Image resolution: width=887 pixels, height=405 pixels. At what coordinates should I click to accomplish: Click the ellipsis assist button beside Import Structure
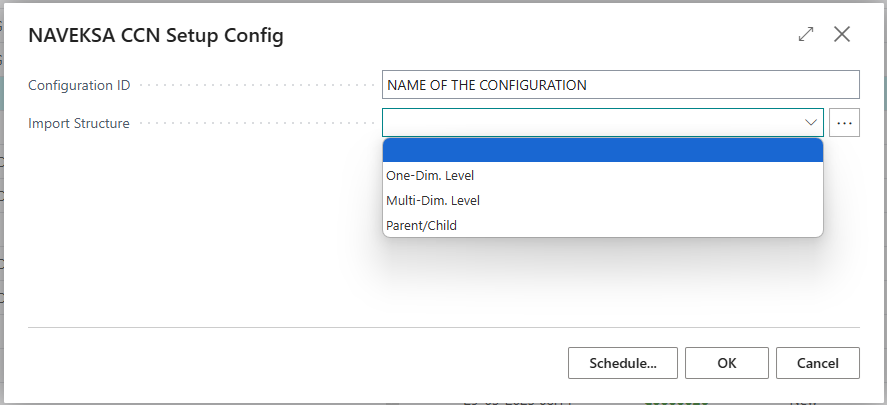click(844, 123)
